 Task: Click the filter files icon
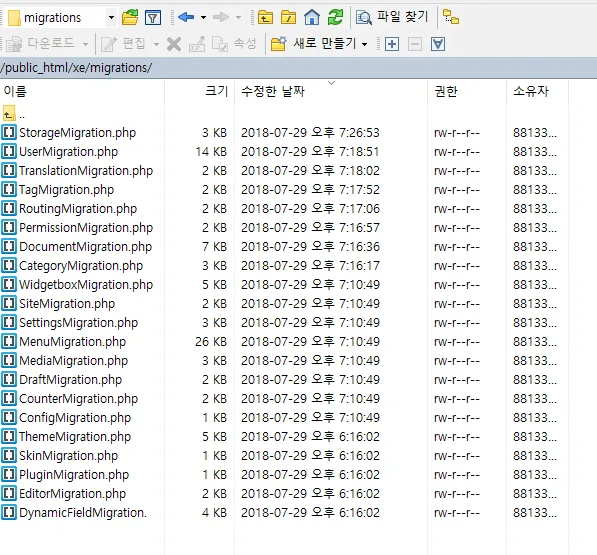[x=153, y=18]
